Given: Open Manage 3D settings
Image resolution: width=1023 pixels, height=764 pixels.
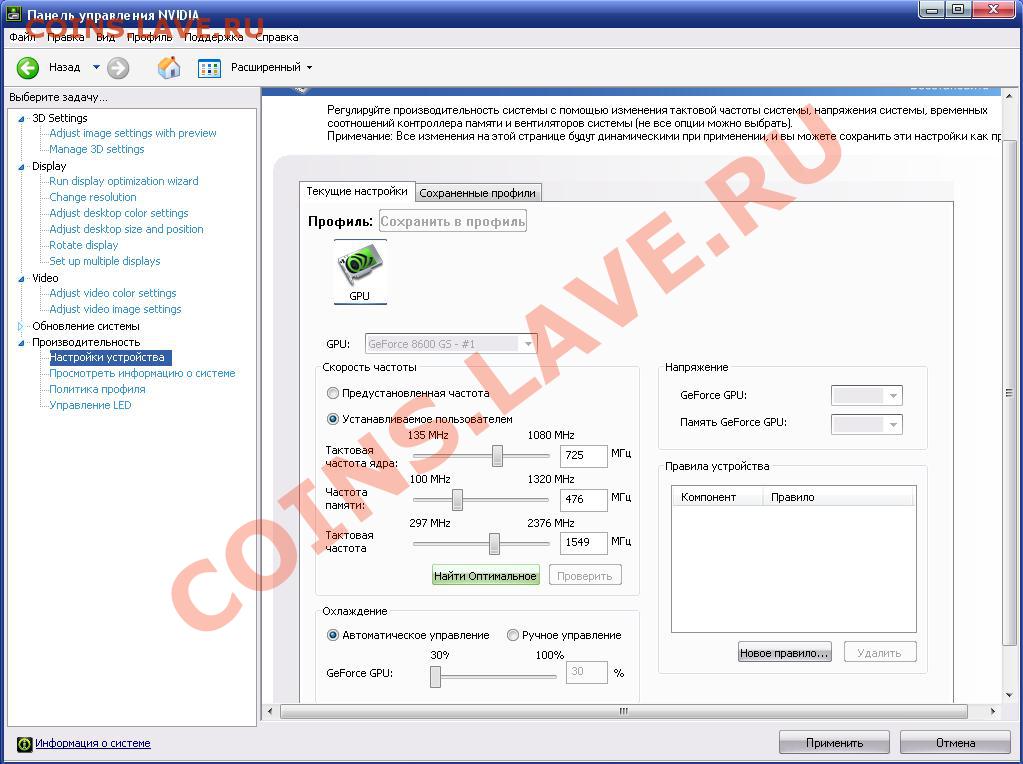Looking at the screenshot, I should tap(97, 149).
